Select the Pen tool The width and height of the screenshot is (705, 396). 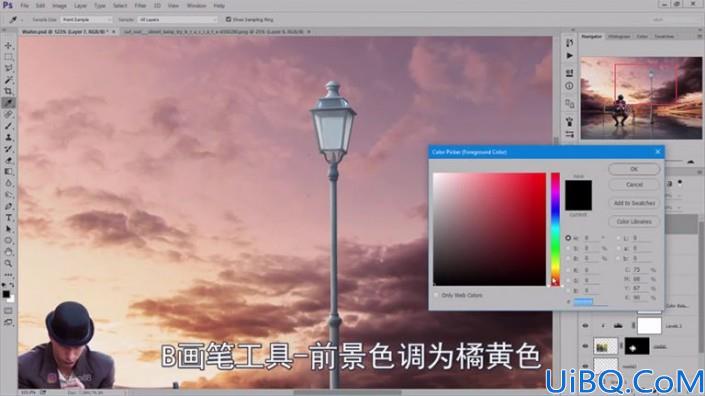pos(9,206)
